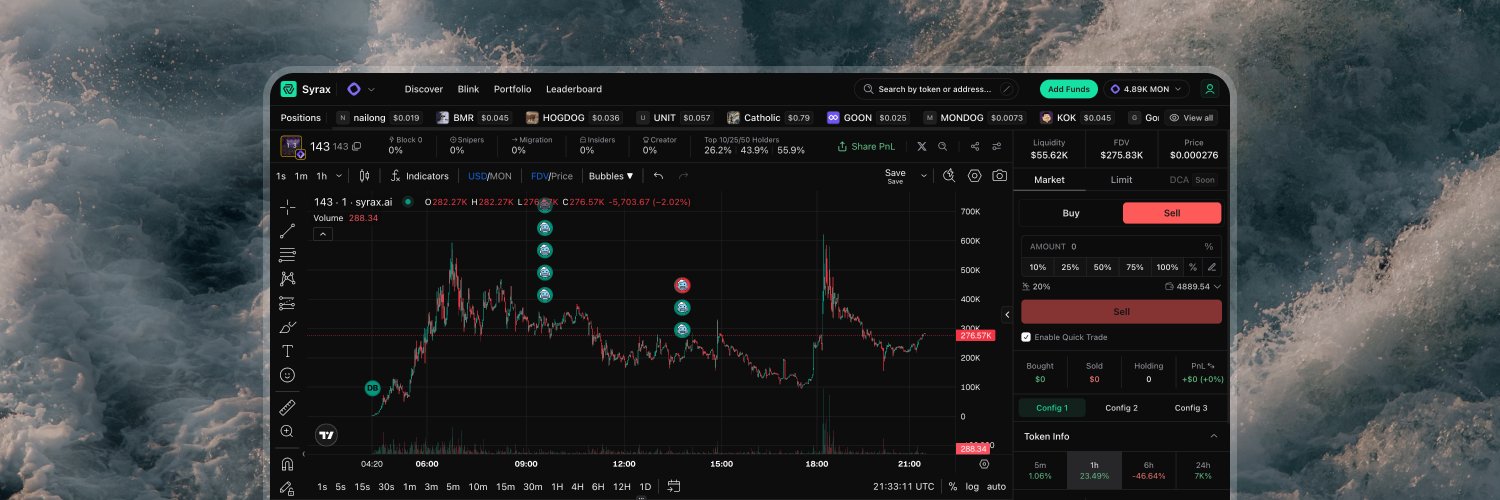Open chart settings hexagon icon
1500x500 pixels.
(x=975, y=176)
